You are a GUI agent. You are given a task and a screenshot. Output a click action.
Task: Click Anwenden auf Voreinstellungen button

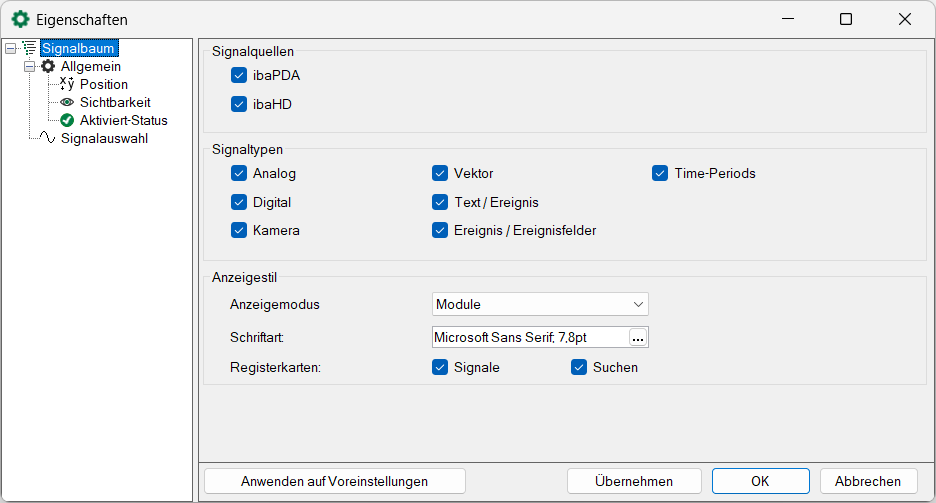[x=334, y=481]
